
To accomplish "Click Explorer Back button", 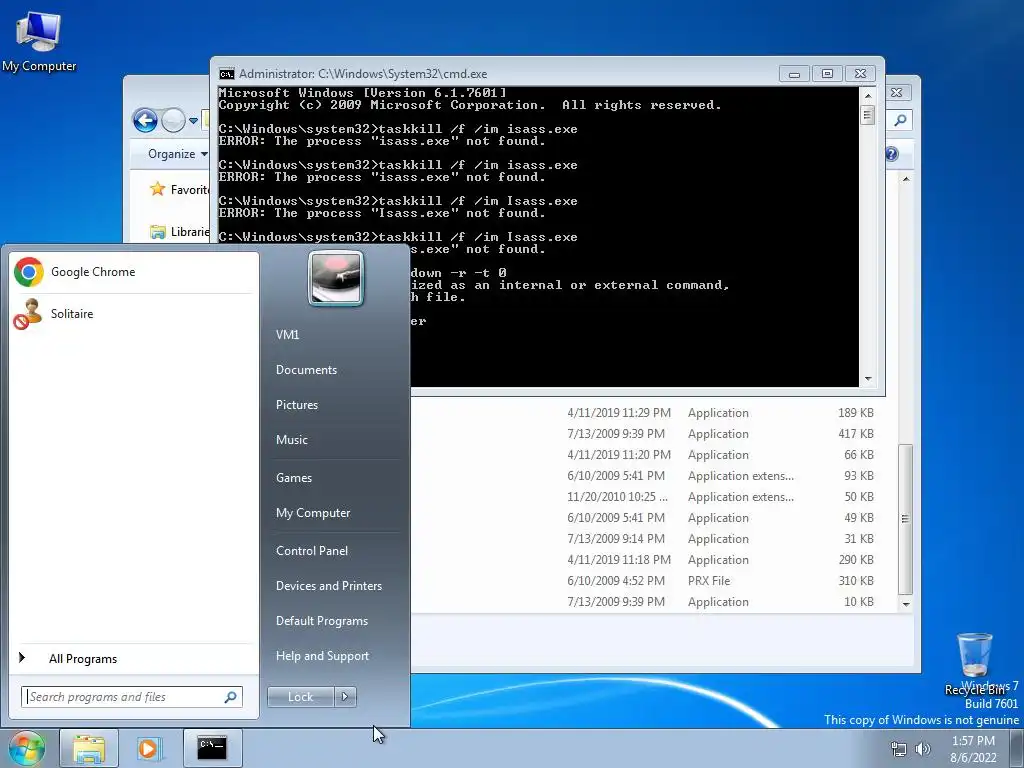I will pos(145,120).
